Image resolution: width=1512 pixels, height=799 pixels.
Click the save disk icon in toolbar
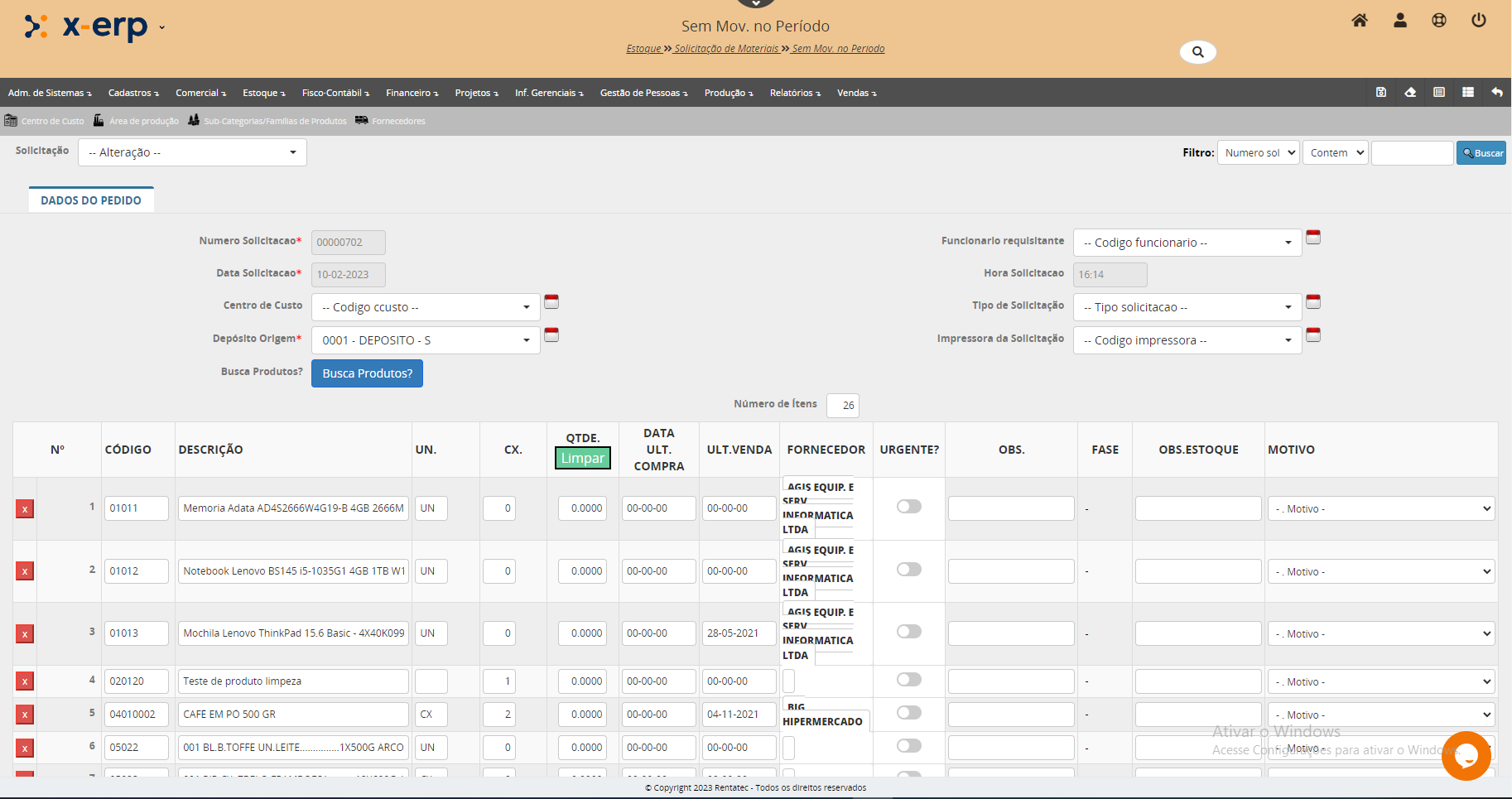point(1381,93)
